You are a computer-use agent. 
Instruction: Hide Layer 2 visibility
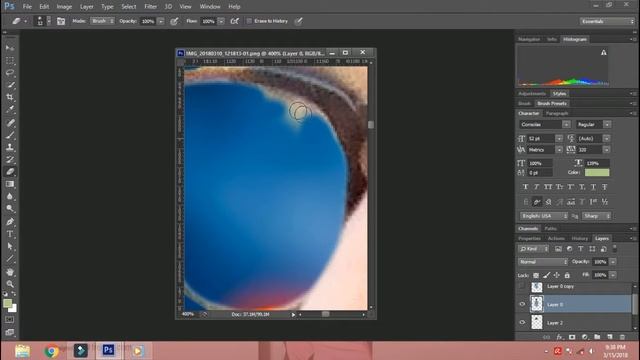522,322
